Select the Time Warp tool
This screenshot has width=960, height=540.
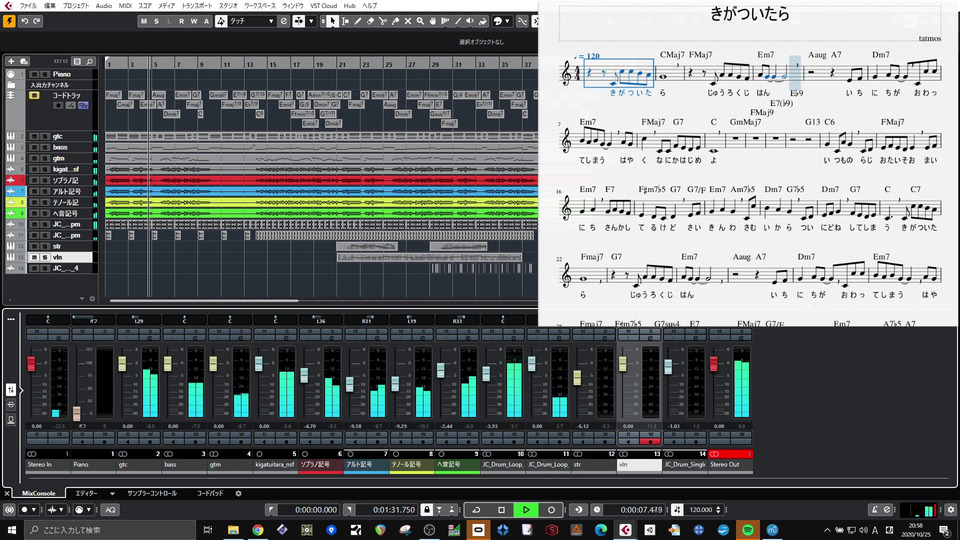[445, 21]
